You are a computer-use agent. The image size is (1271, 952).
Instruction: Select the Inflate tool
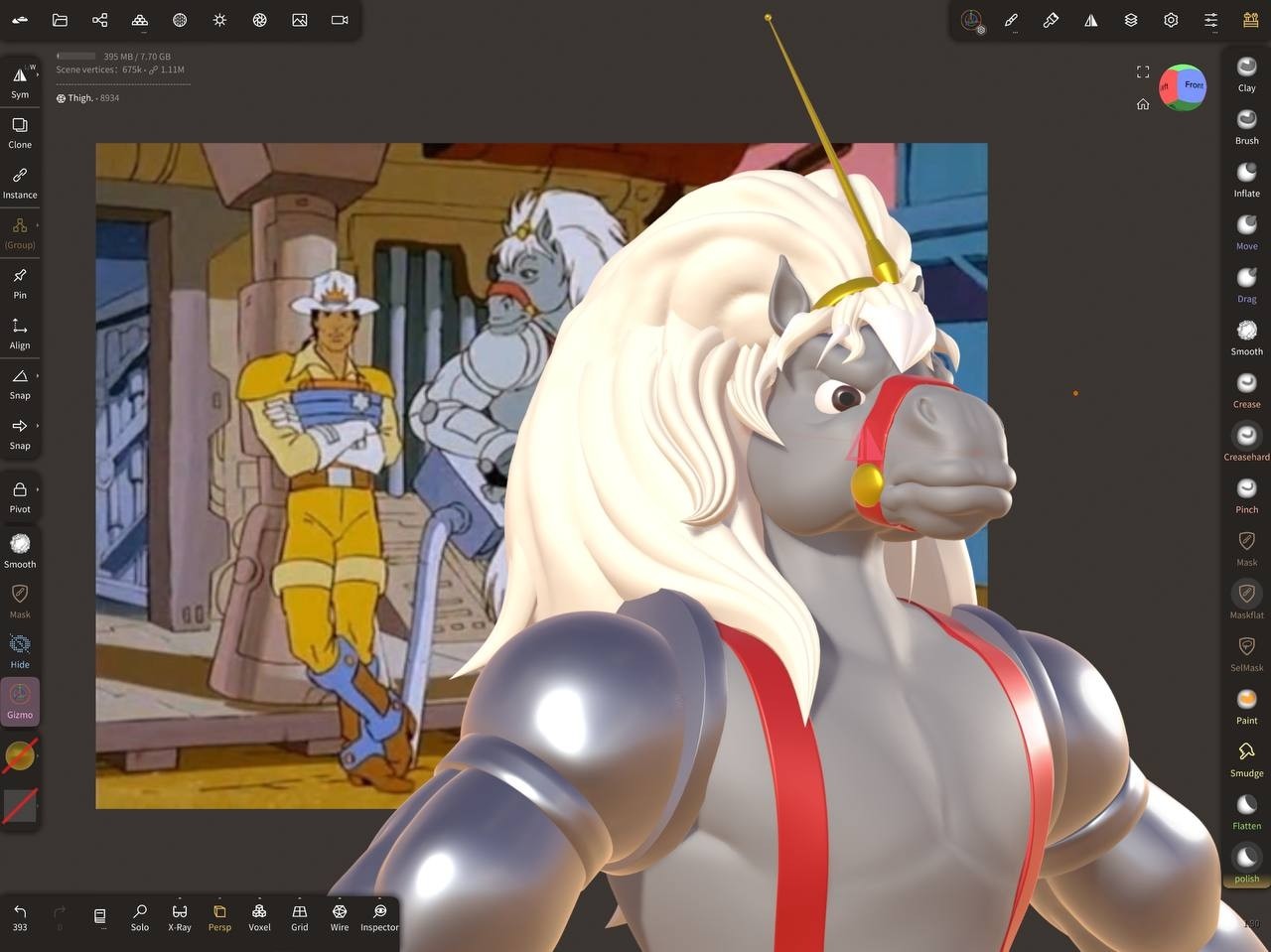click(1246, 180)
